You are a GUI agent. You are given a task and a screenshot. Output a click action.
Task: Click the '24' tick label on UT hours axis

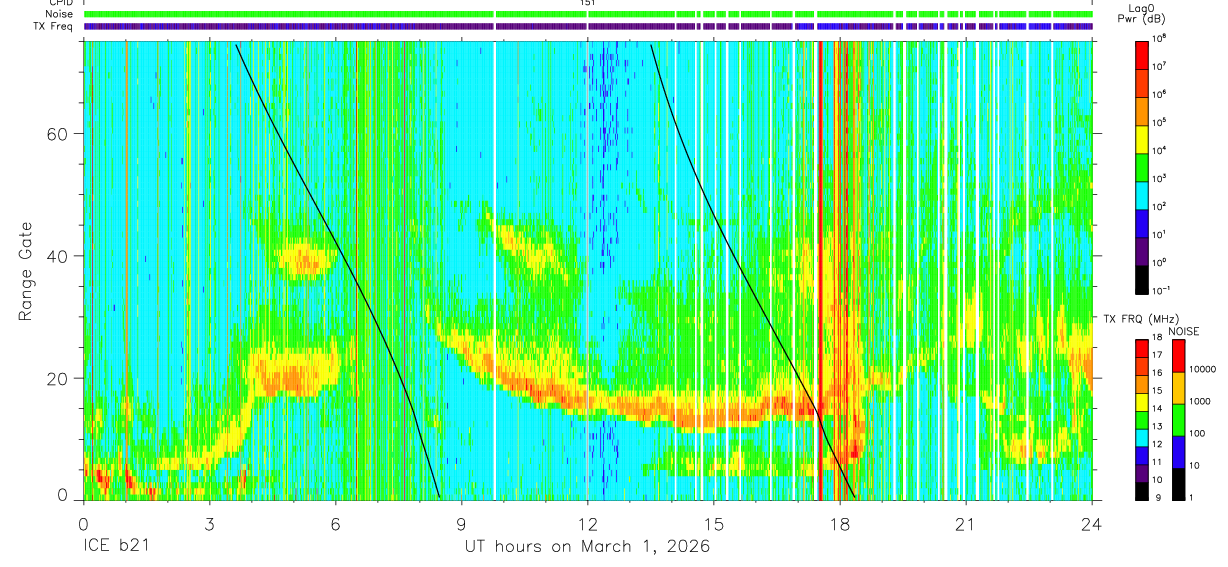1092,524
